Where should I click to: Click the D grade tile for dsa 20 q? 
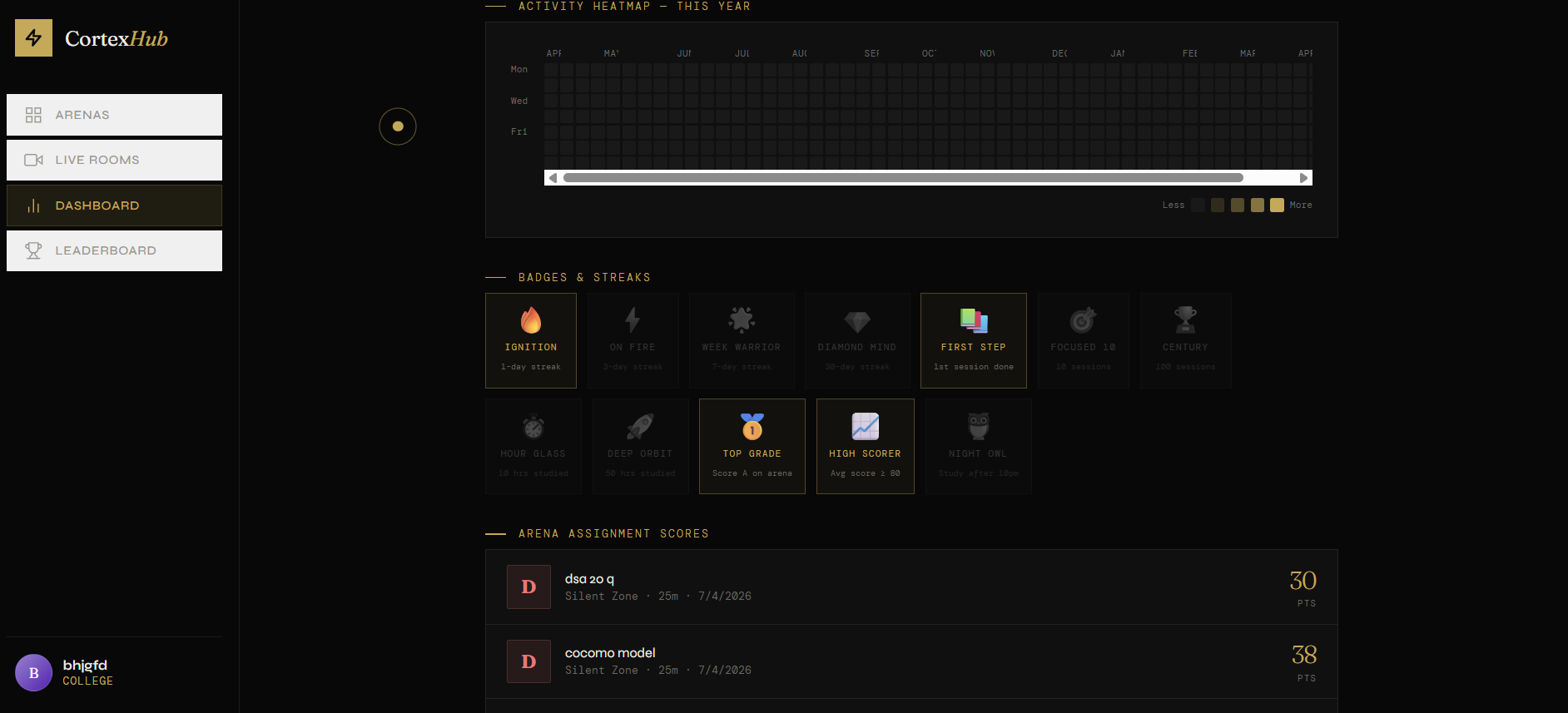pos(528,587)
